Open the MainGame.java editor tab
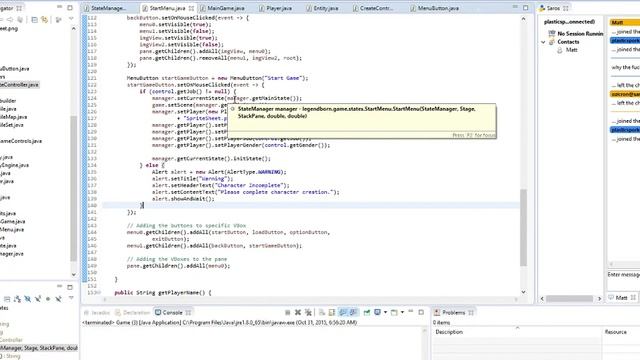Image resolution: width=640 pixels, height=360 pixels. point(222,8)
